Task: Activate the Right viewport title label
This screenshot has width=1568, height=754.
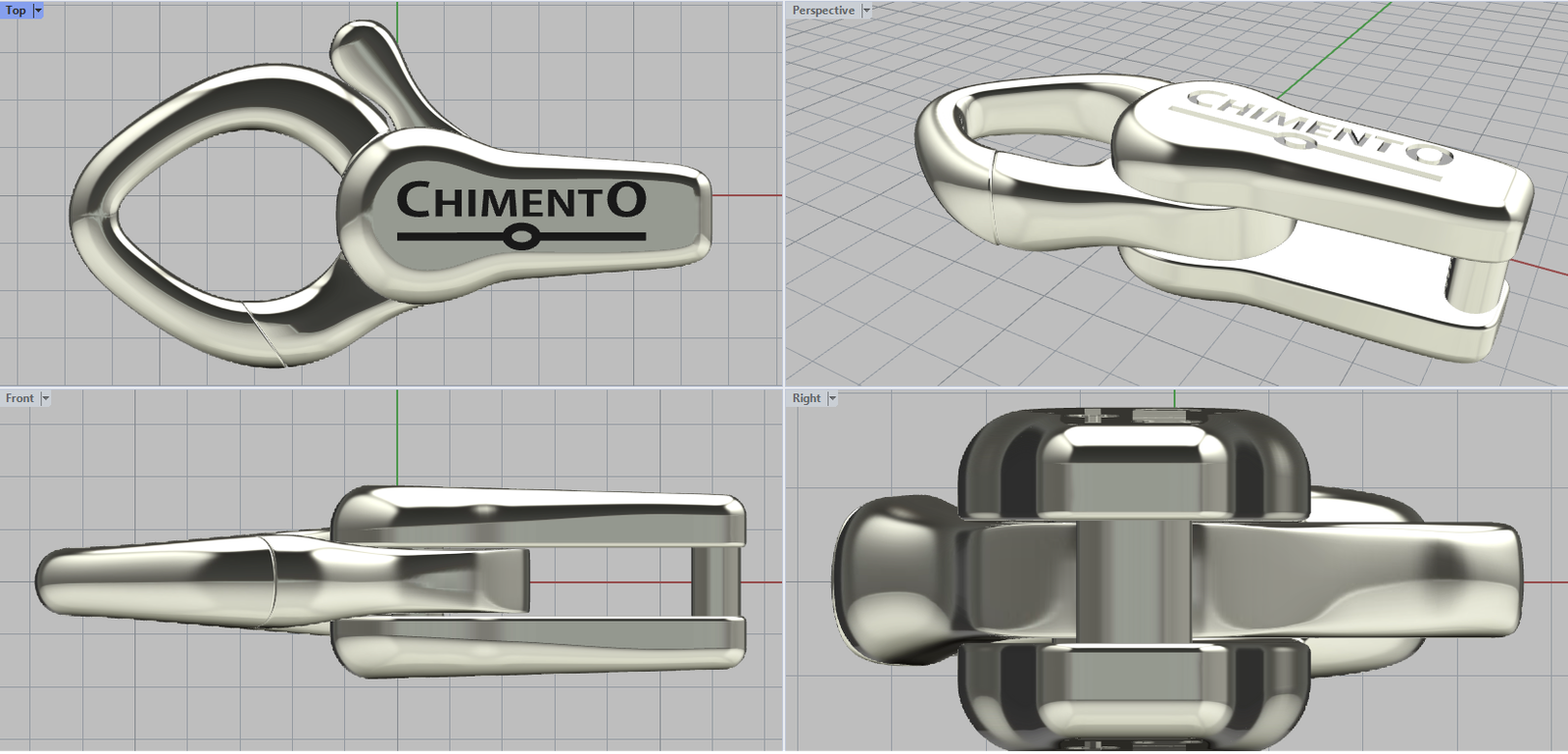Action: (807, 399)
